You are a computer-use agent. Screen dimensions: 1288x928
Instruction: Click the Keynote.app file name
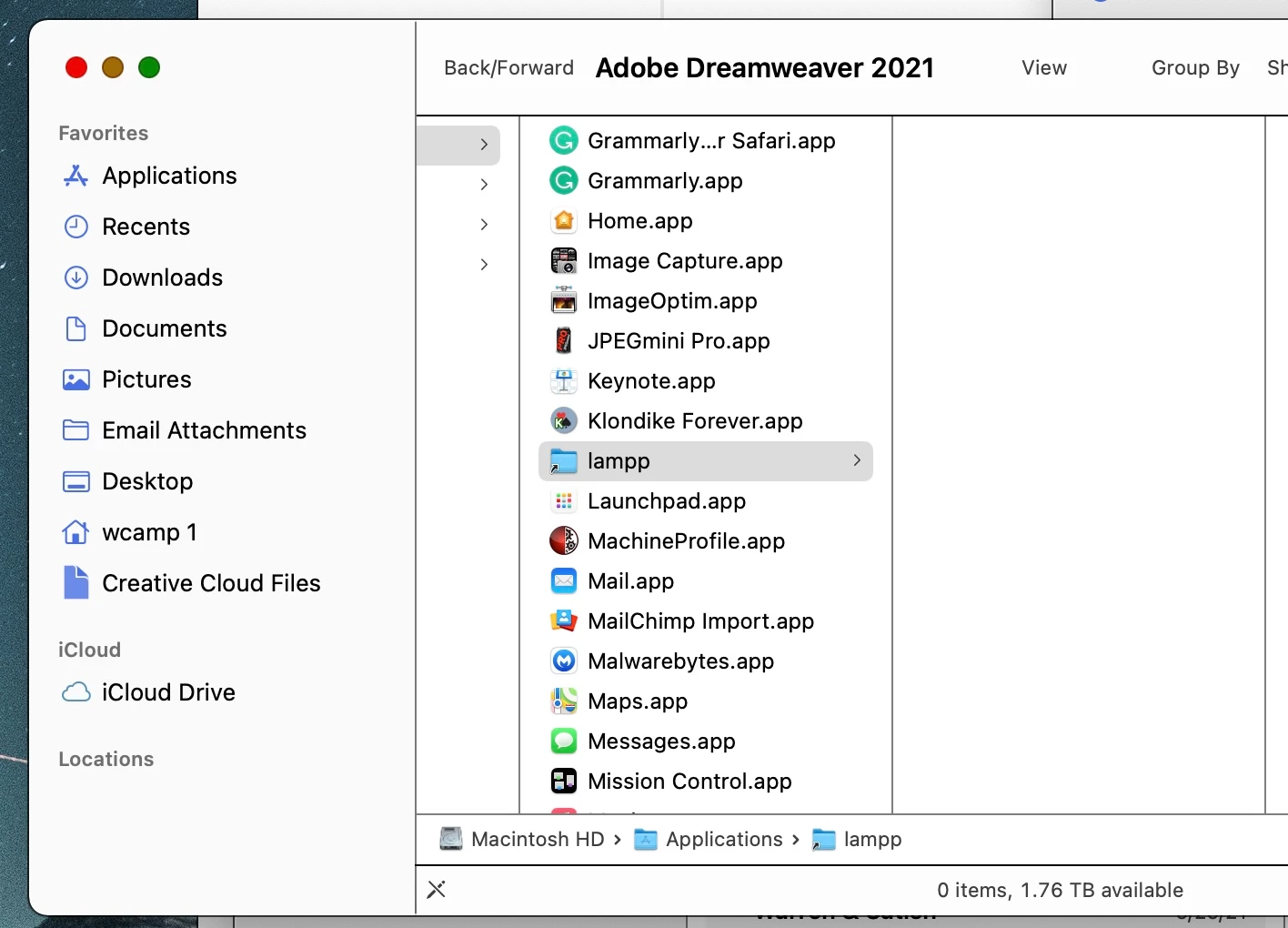[x=651, y=381]
